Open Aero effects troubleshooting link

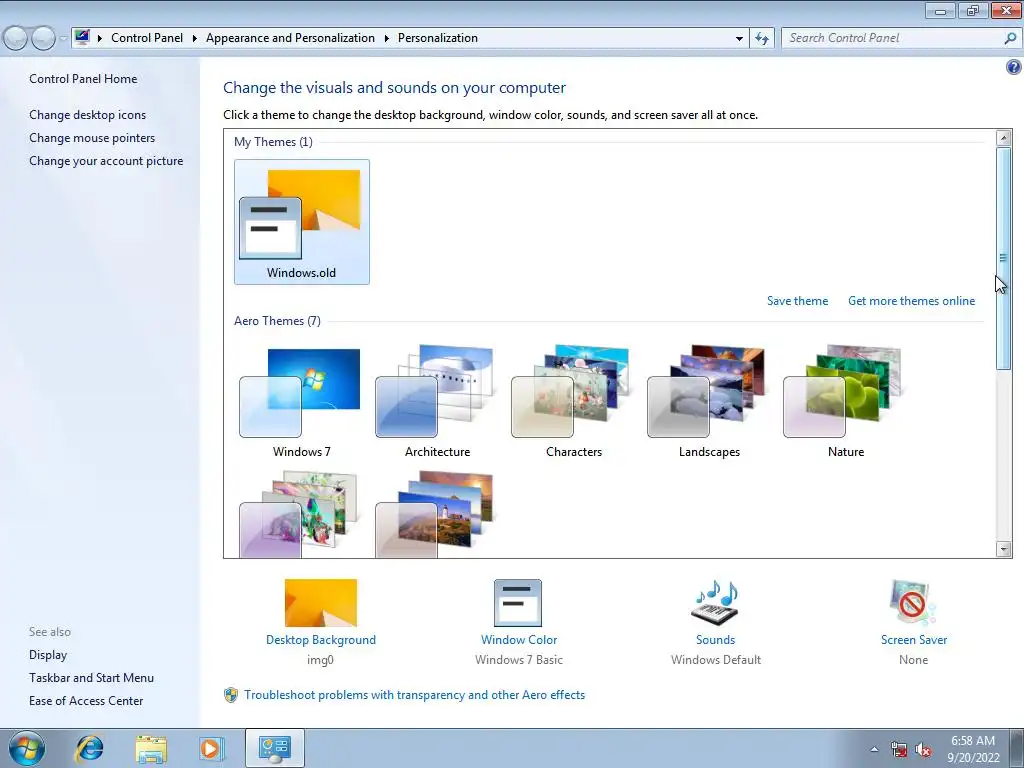(x=415, y=695)
